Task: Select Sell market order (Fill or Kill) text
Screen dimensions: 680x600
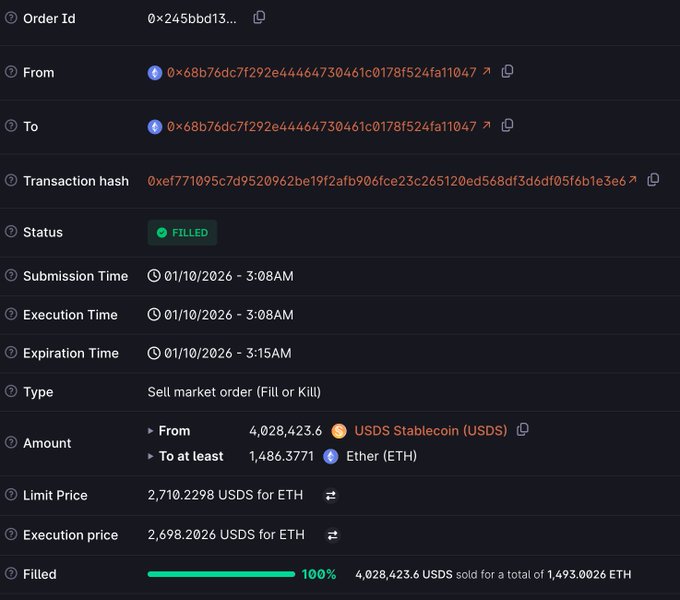Action: (x=234, y=392)
